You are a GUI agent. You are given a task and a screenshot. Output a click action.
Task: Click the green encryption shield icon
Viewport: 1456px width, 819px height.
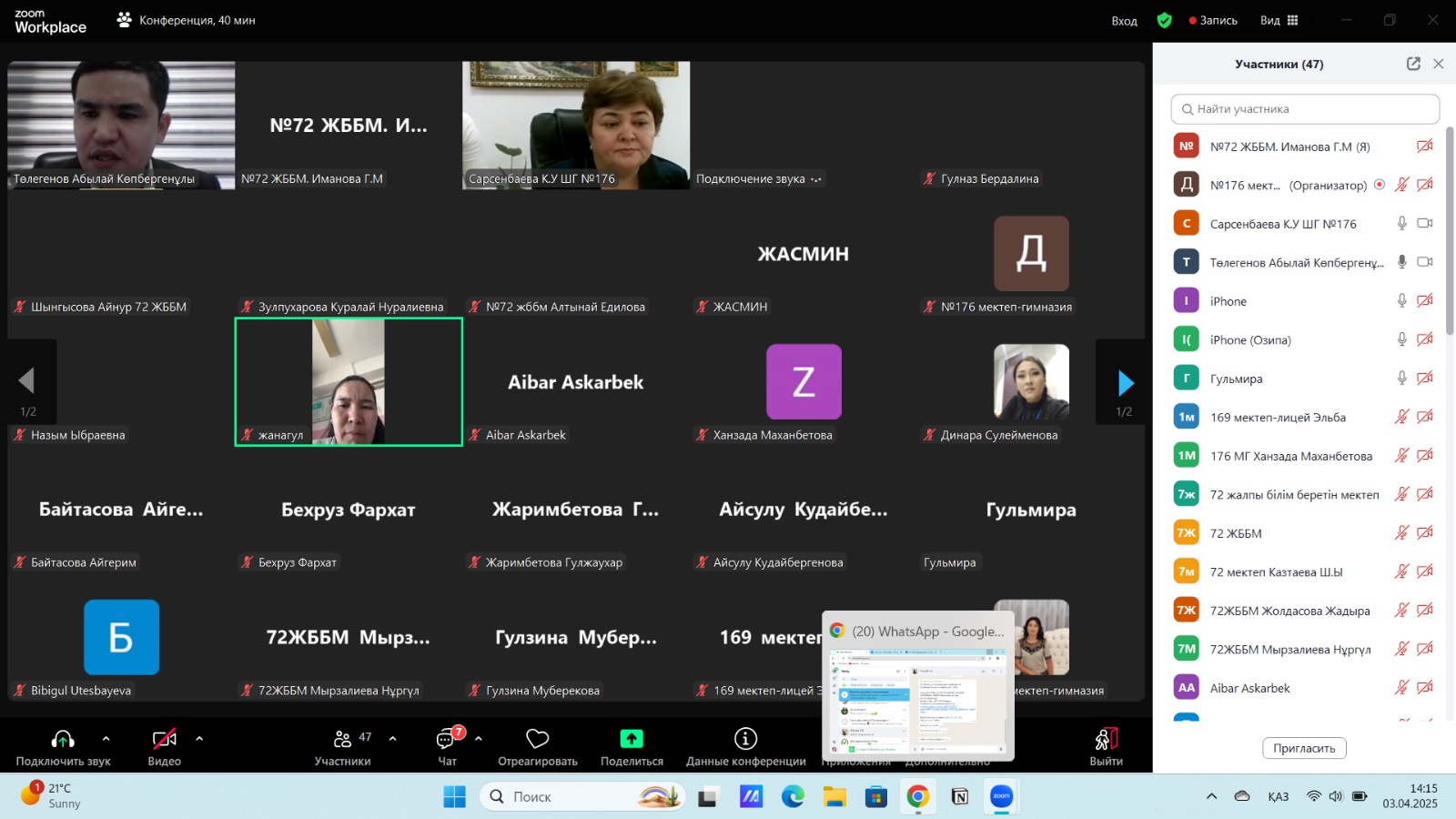click(1164, 20)
